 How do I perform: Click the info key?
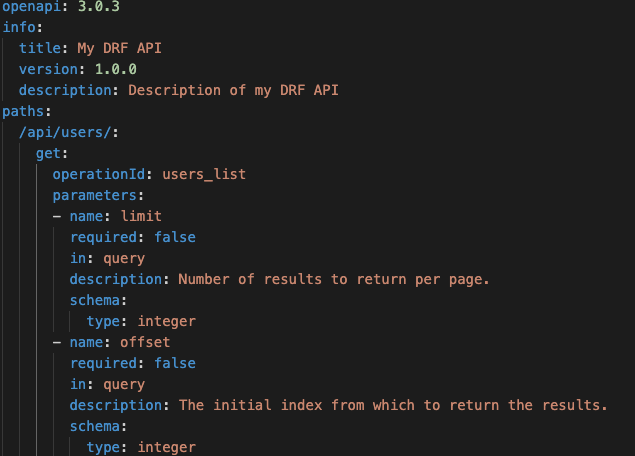click(19, 27)
